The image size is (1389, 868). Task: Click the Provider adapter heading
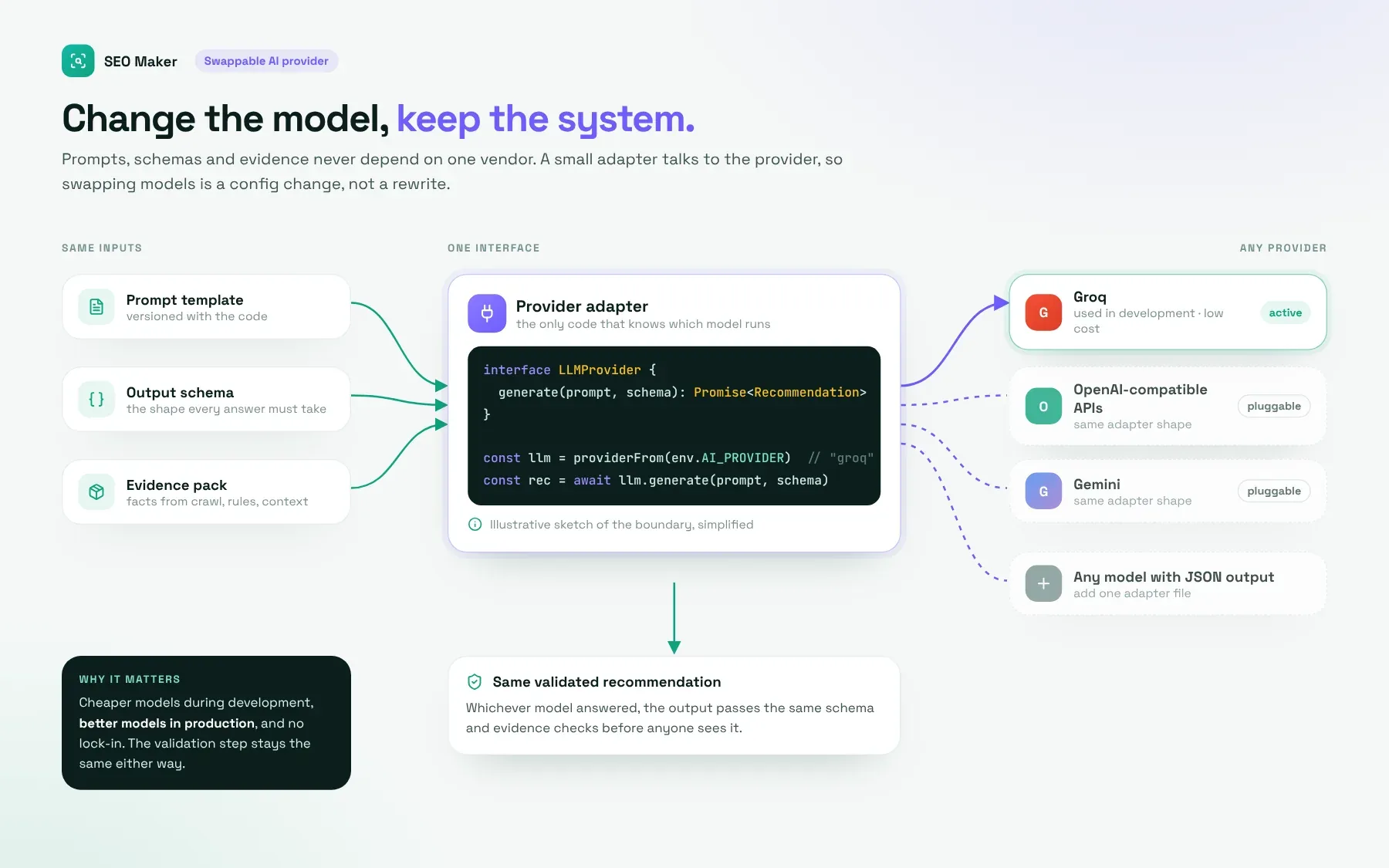tap(582, 306)
